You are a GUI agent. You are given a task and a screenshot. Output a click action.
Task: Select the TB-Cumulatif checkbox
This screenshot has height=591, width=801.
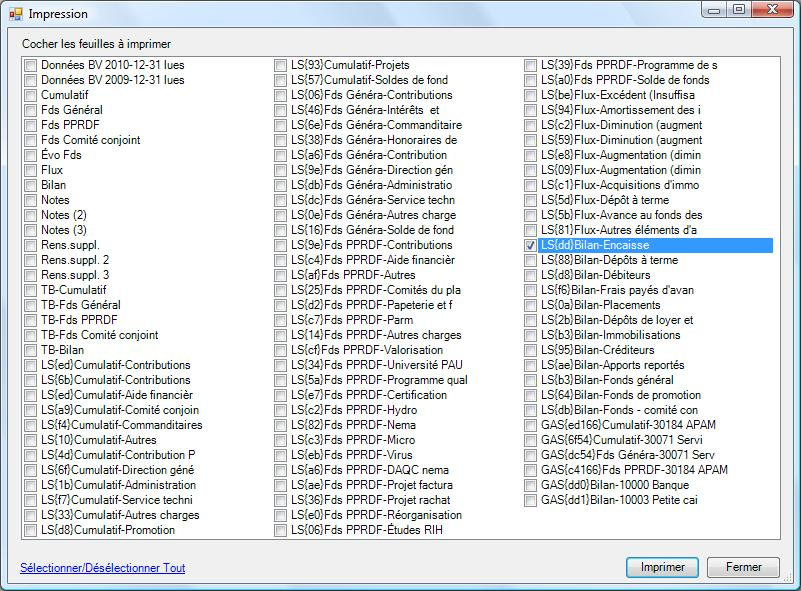[x=31, y=290]
